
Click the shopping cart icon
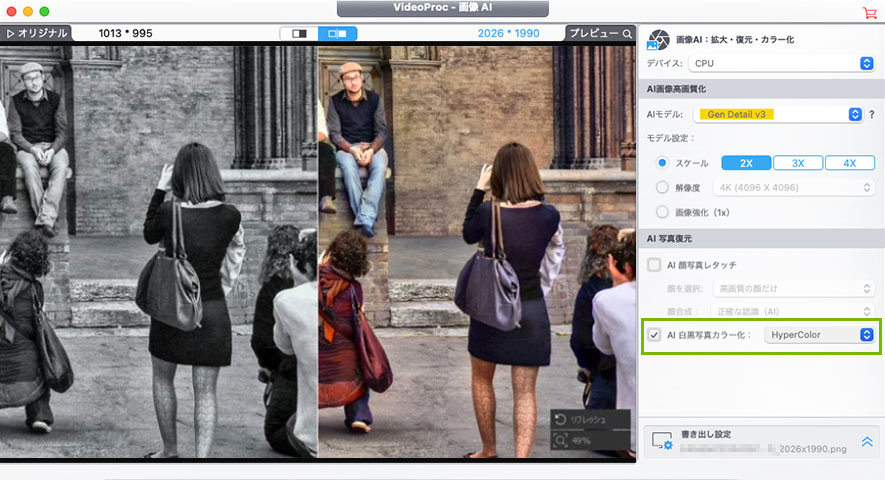pyautogui.click(x=870, y=12)
